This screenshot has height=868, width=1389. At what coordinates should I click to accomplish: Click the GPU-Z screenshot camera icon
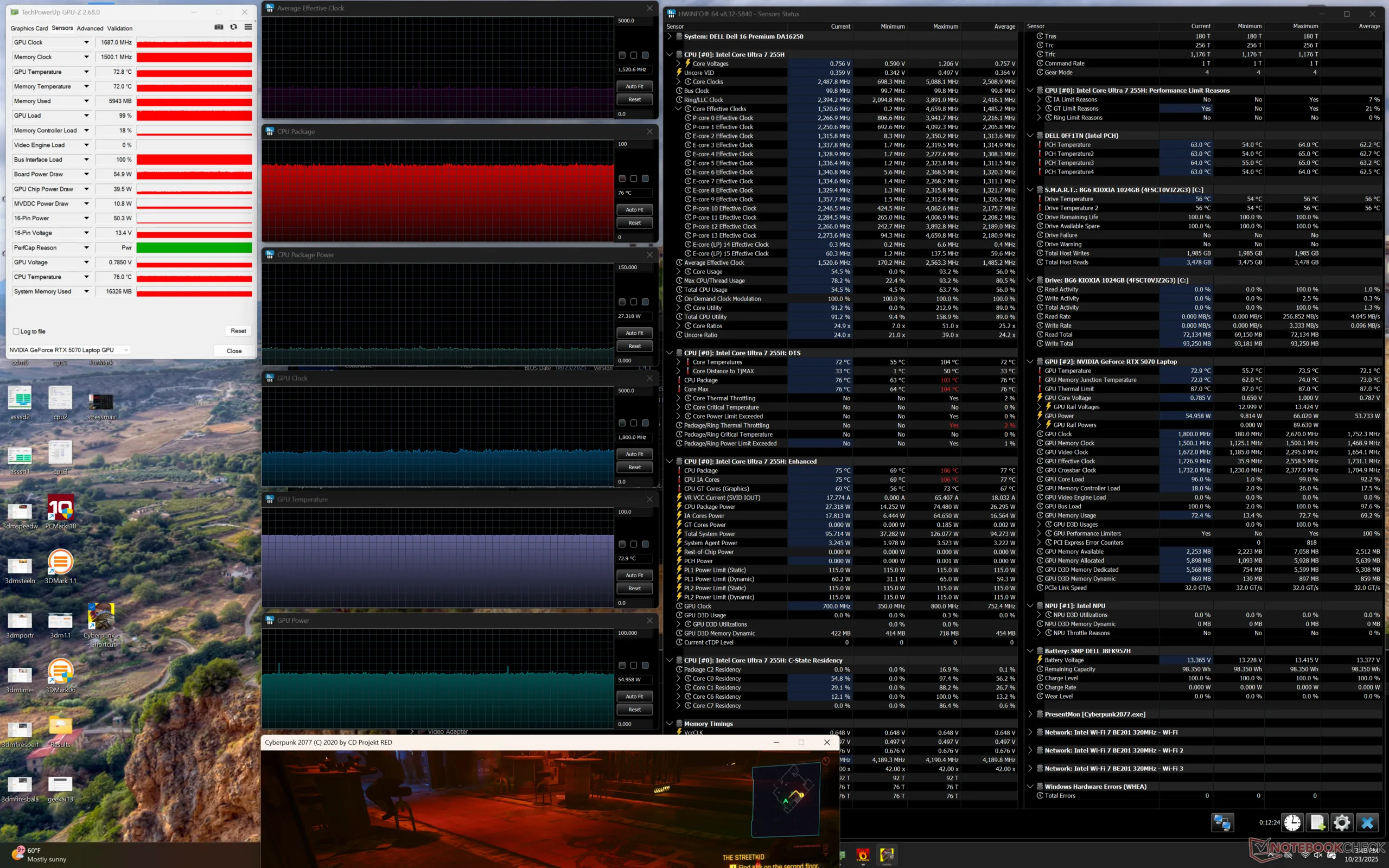pos(219,27)
